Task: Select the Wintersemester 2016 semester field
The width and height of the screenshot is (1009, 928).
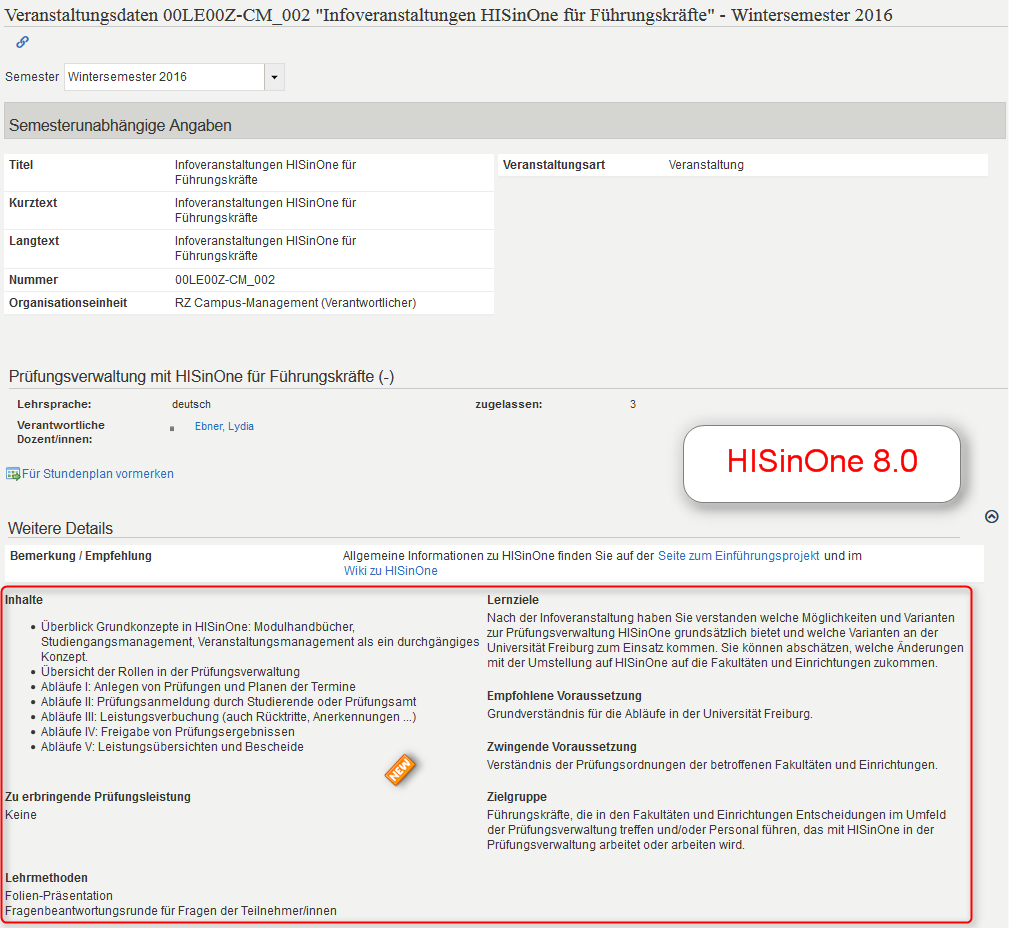Action: coord(164,77)
